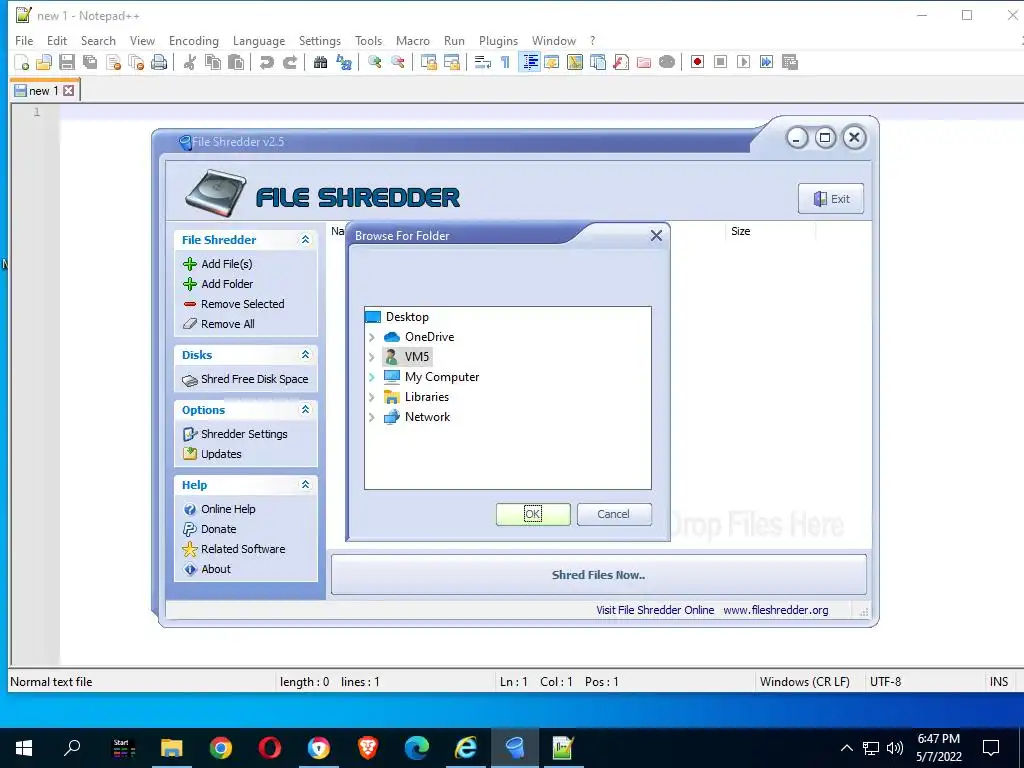Viewport: 1024px width, 768px height.
Task: Expand the VM5 folder tree node
Action: click(372, 357)
